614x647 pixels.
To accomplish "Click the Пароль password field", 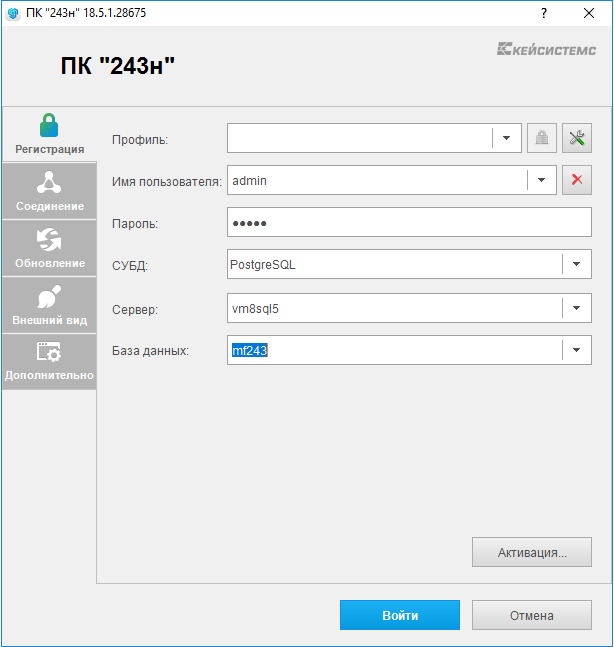I will pyautogui.click(x=409, y=222).
